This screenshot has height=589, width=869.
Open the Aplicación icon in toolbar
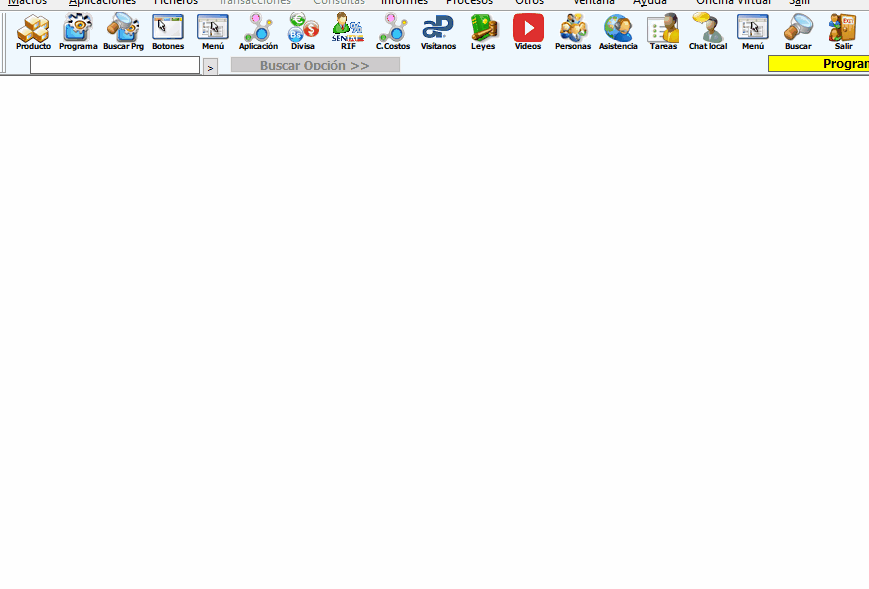[258, 30]
